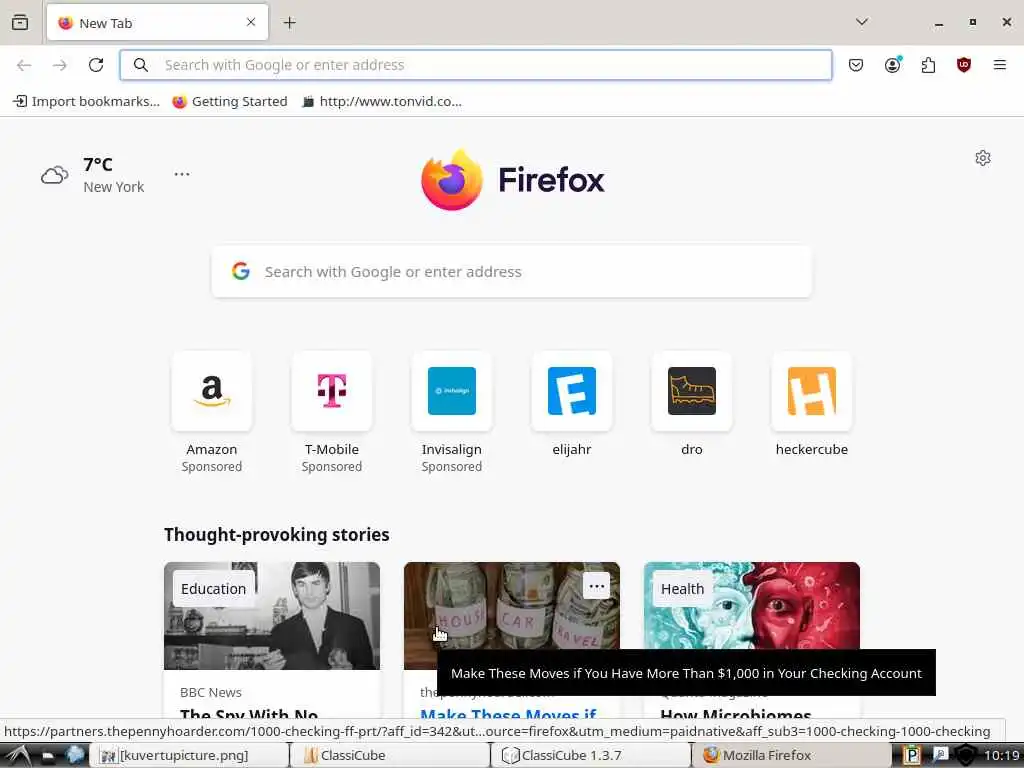
Task: Open the hamburger application menu
Action: pos(1000,65)
